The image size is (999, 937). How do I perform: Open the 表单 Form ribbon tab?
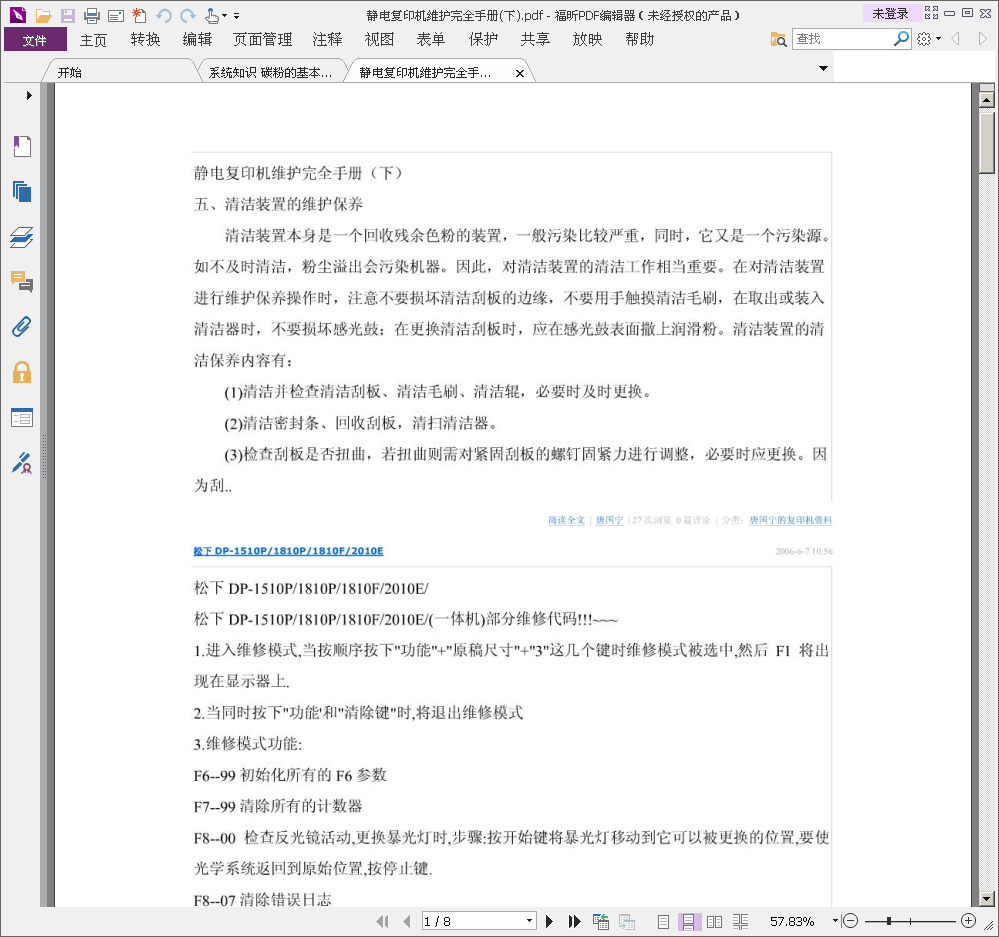(x=431, y=39)
